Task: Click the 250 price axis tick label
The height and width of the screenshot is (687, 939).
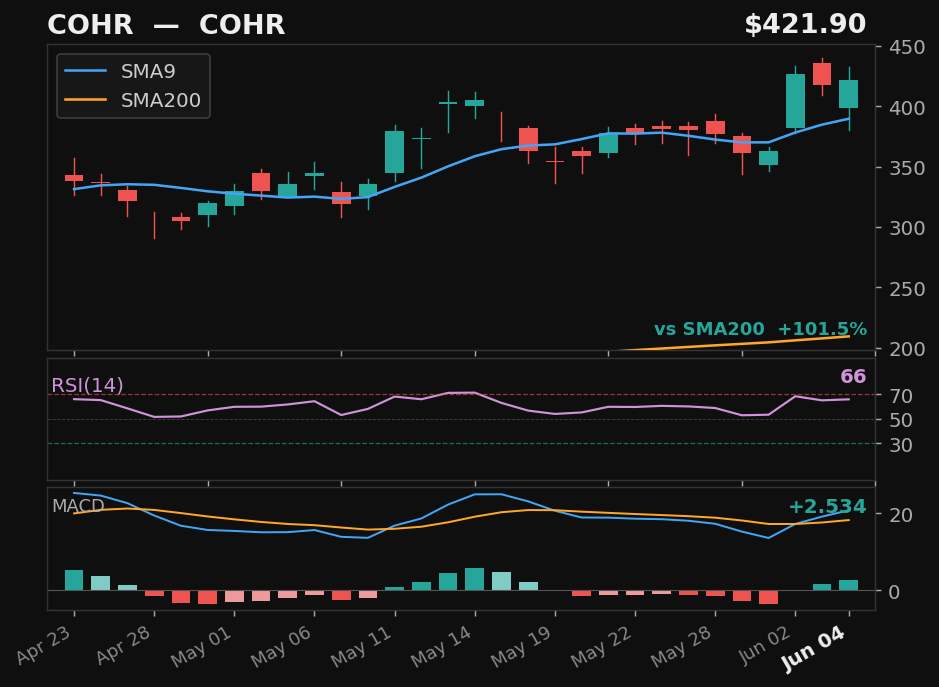Action: (x=907, y=289)
